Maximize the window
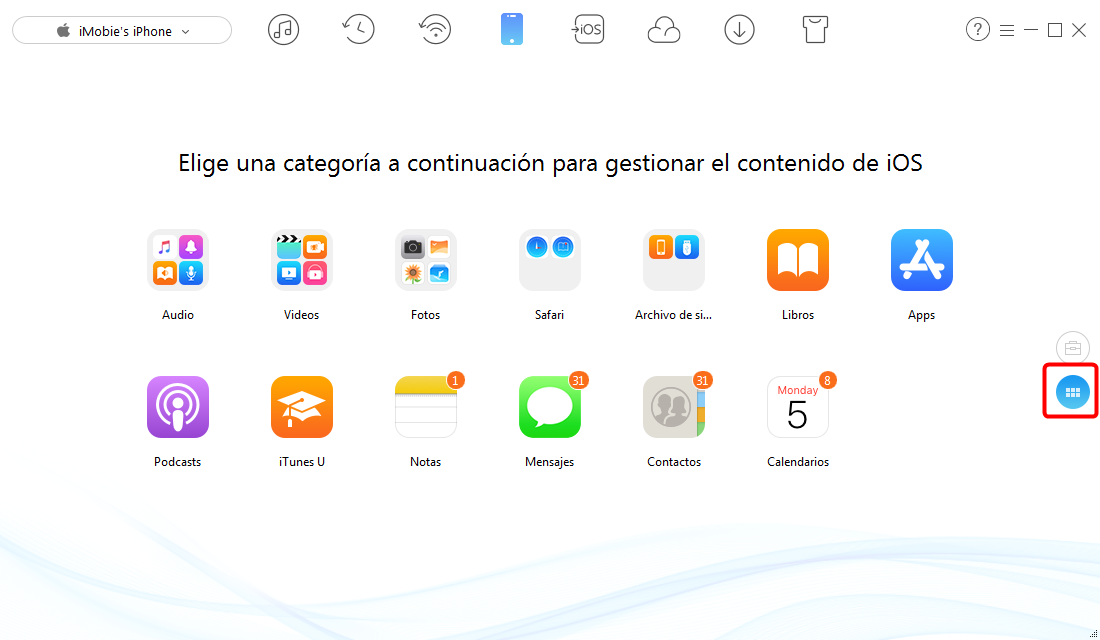Image resolution: width=1100 pixels, height=640 pixels. [x=1054, y=30]
